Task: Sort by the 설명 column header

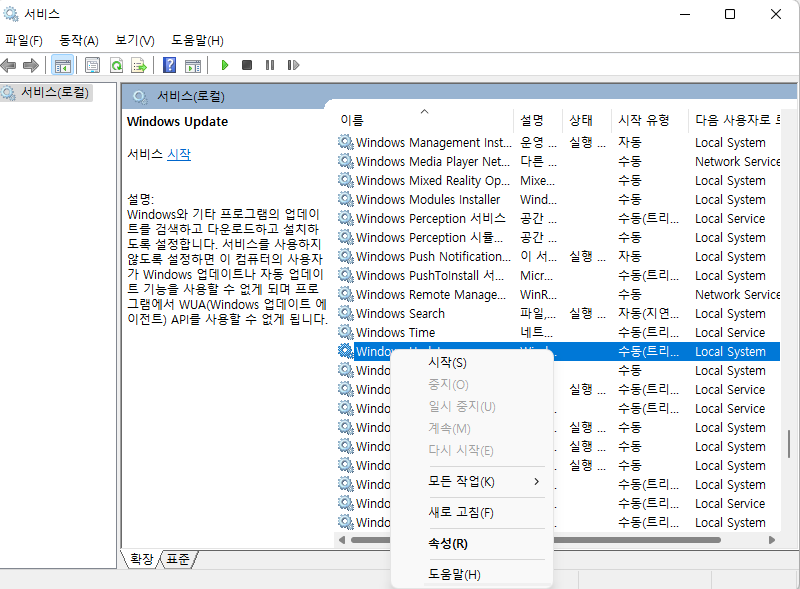Action: (x=538, y=120)
